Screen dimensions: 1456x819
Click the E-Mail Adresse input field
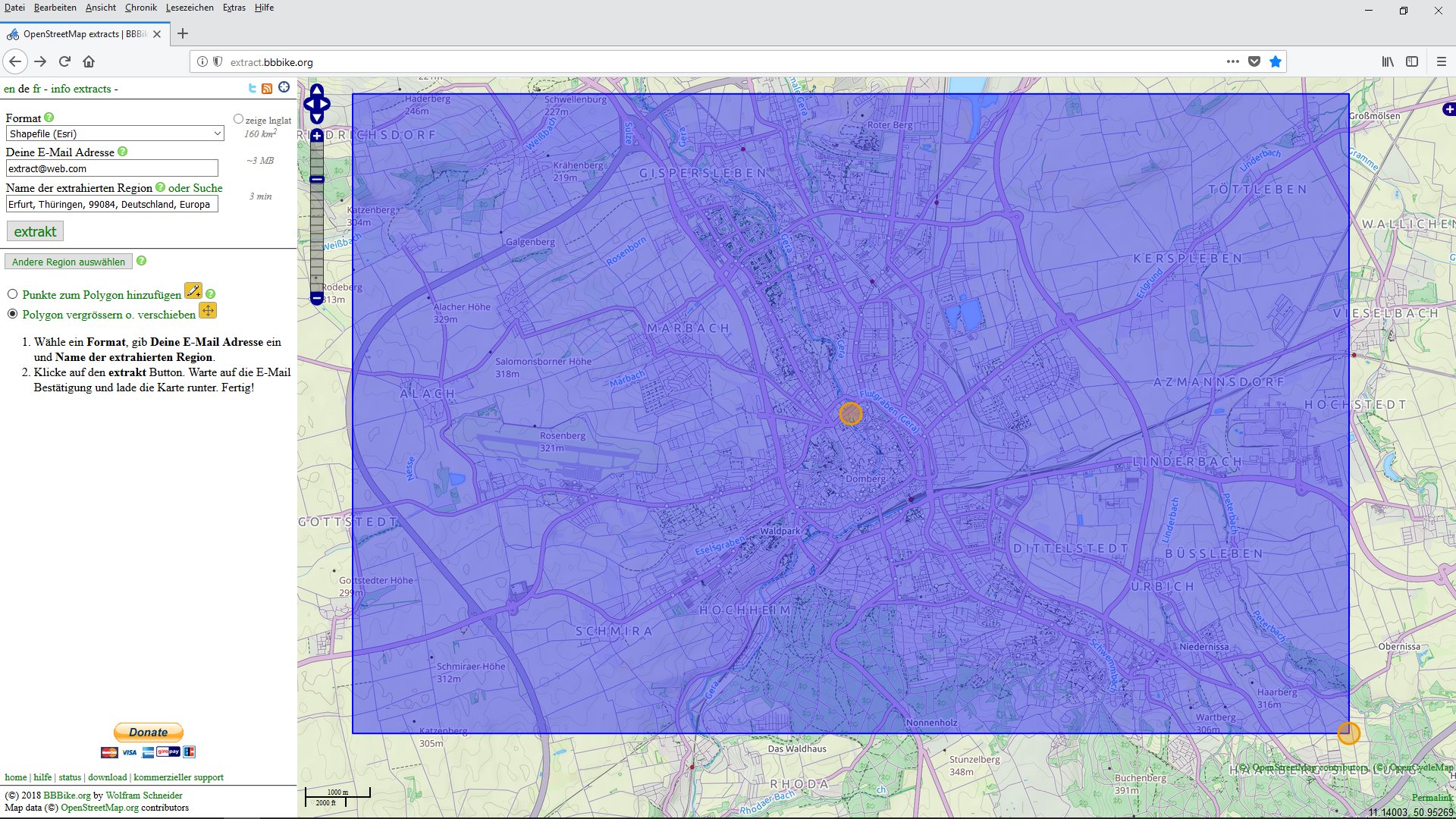pyautogui.click(x=111, y=168)
